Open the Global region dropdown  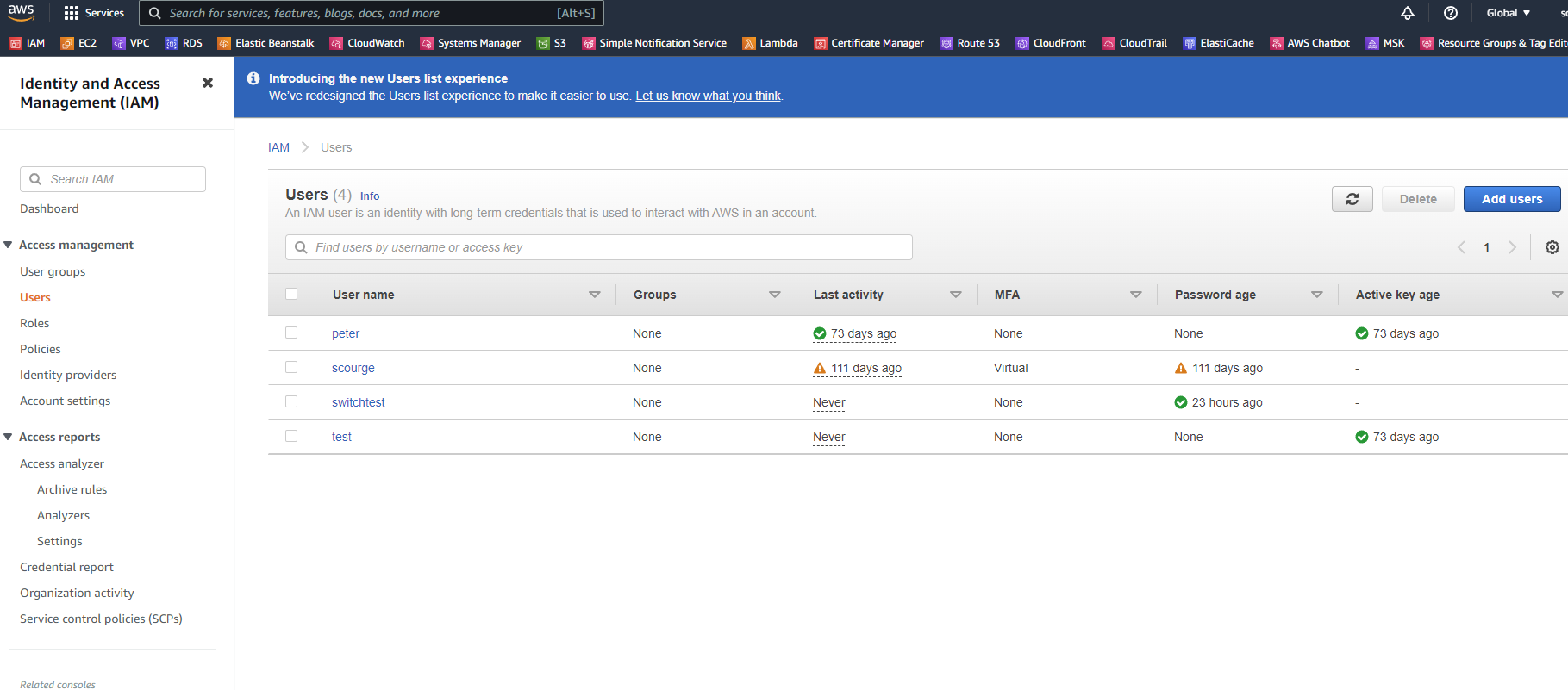coord(1509,13)
